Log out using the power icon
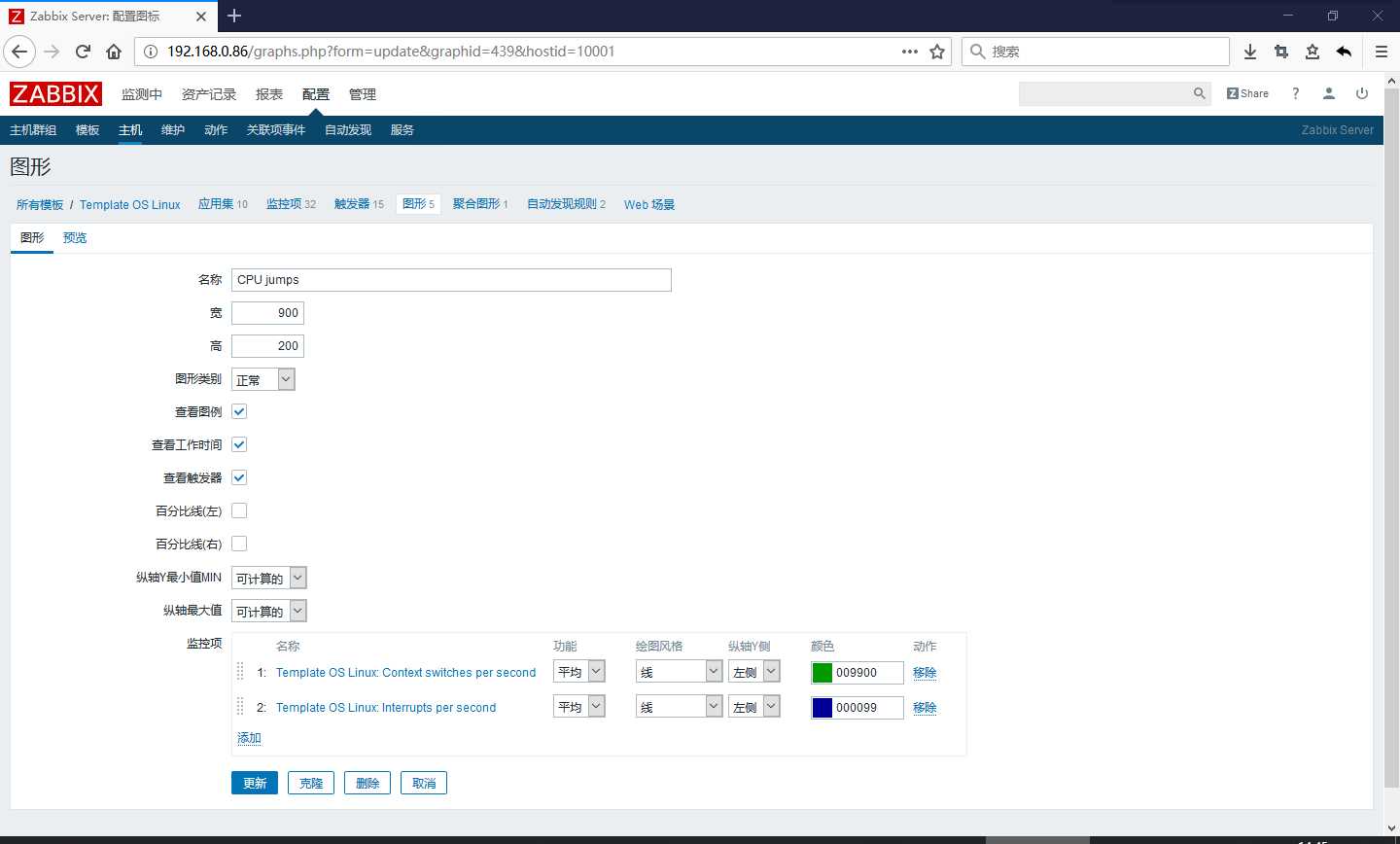Screen dimensions: 1400x844 point(1362,93)
